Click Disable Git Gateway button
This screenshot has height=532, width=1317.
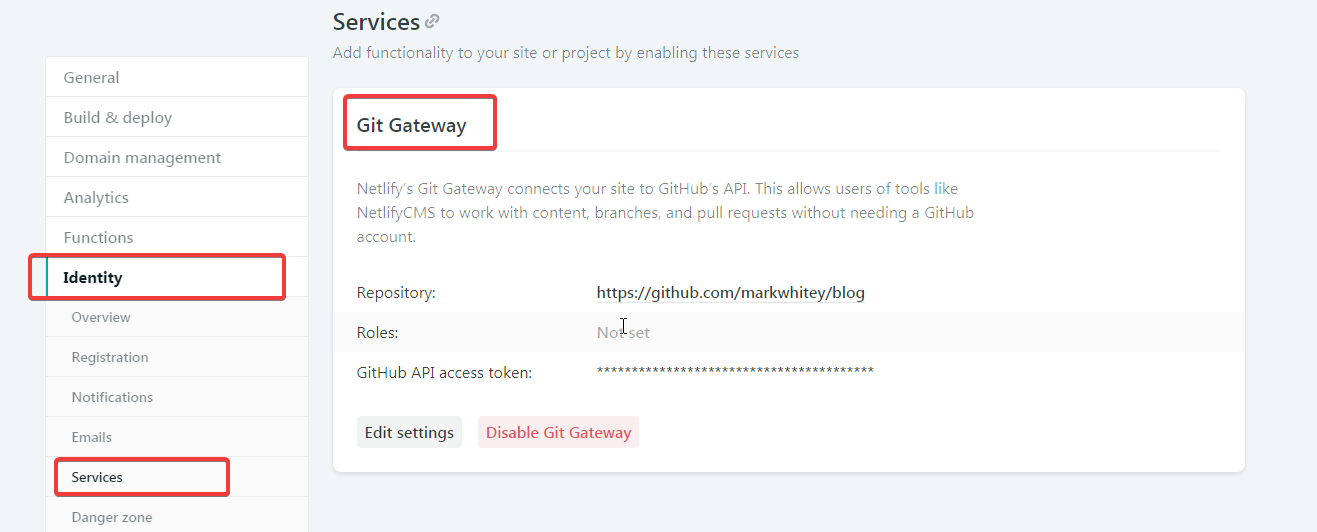coord(558,432)
